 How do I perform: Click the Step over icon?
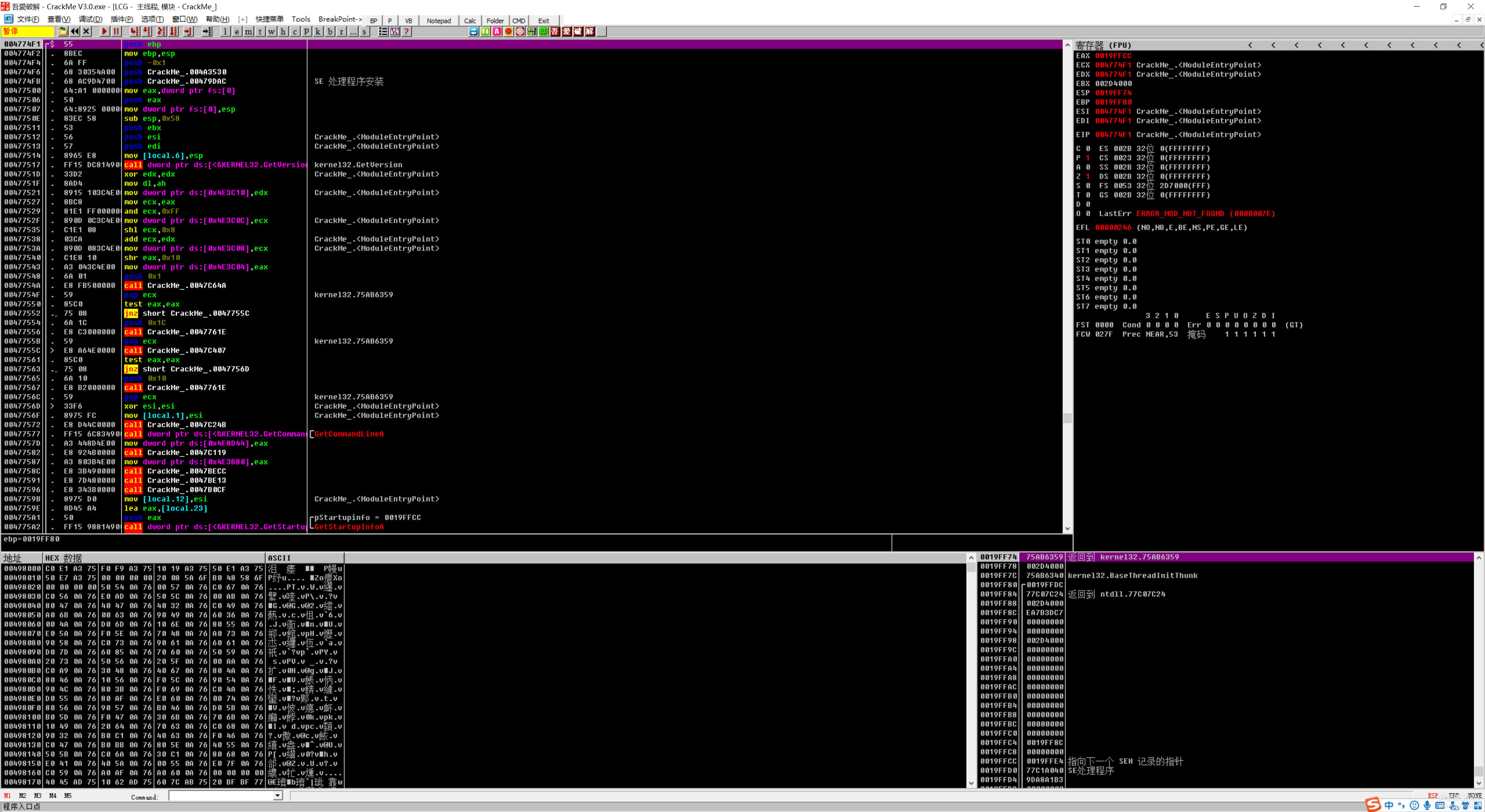click(147, 32)
